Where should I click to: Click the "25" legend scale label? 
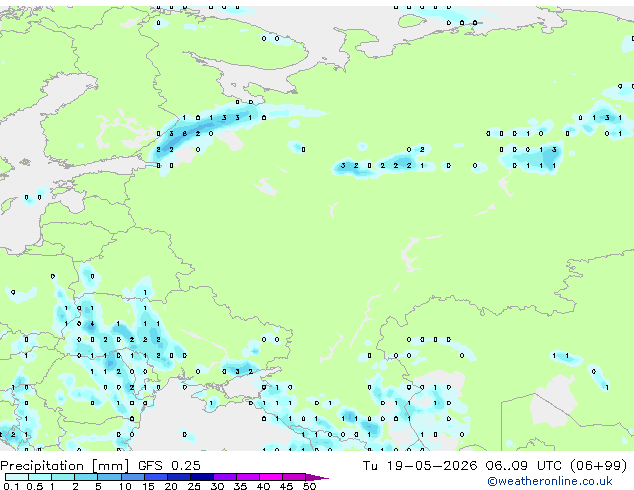pyautogui.click(x=194, y=486)
